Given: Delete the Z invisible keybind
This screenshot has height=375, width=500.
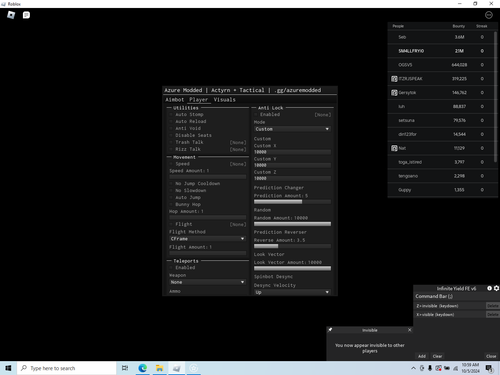Looking at the screenshot, I should (x=492, y=306).
